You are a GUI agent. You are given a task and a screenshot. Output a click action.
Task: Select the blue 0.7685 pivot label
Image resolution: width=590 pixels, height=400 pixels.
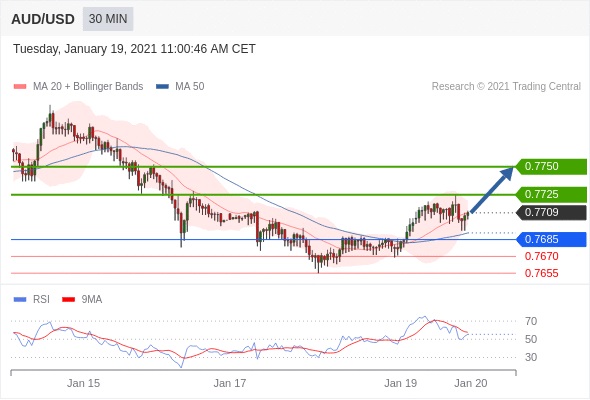tap(550, 239)
